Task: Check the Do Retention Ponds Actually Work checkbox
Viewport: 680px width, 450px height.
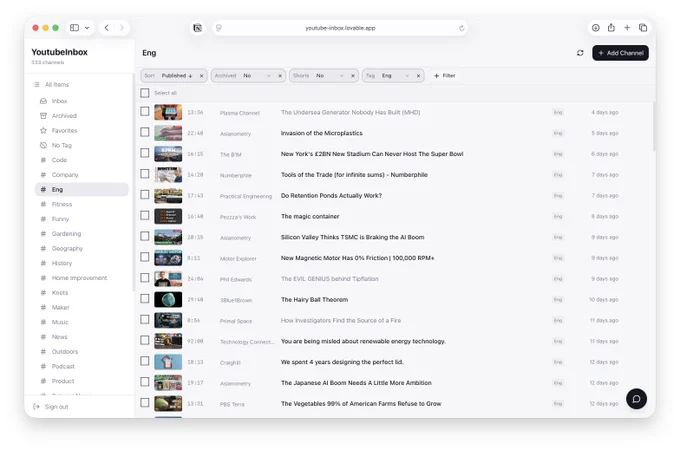Action: pyautogui.click(x=145, y=195)
